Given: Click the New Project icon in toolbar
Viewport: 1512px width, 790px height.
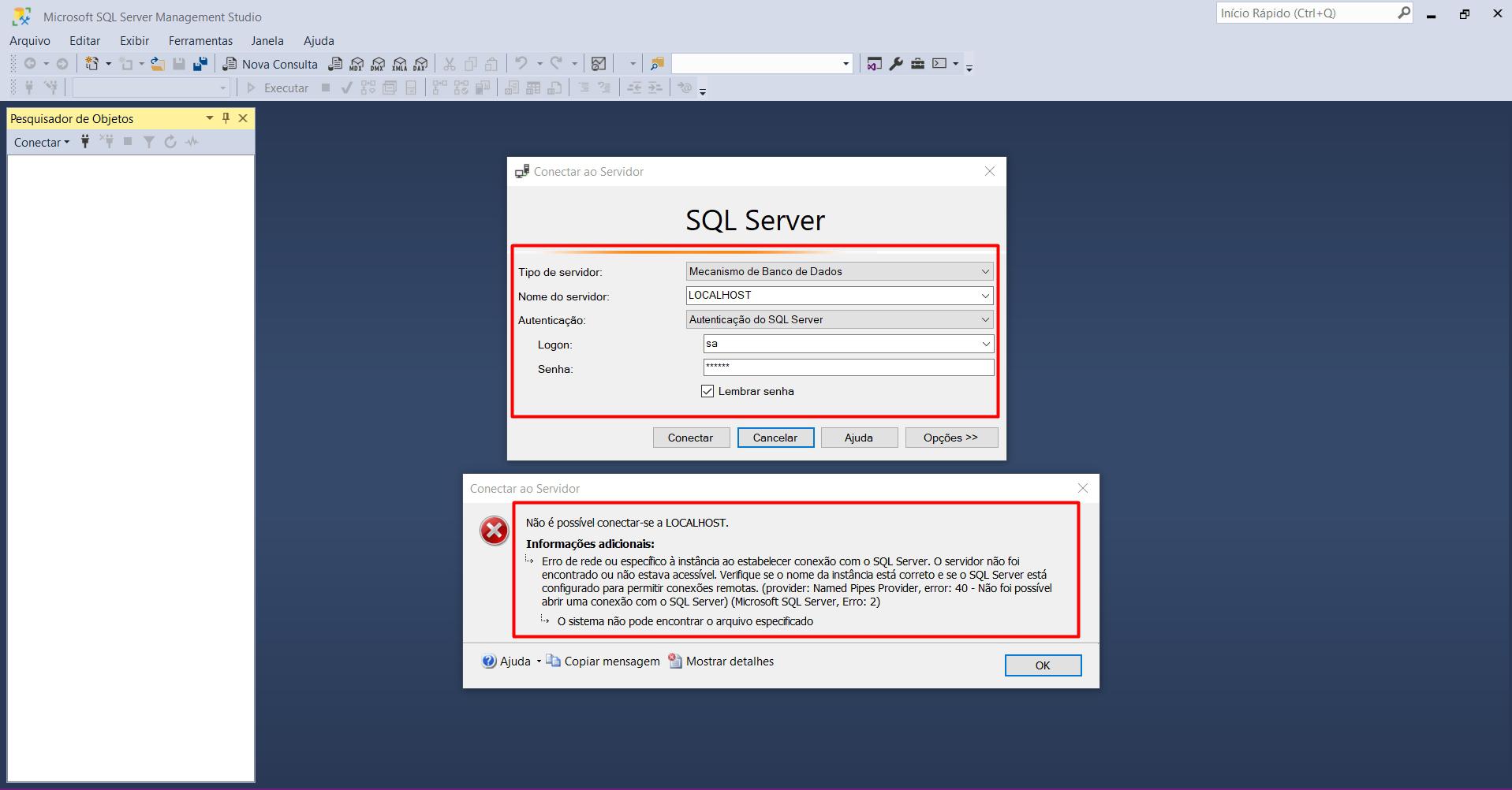Looking at the screenshot, I should tap(92, 64).
